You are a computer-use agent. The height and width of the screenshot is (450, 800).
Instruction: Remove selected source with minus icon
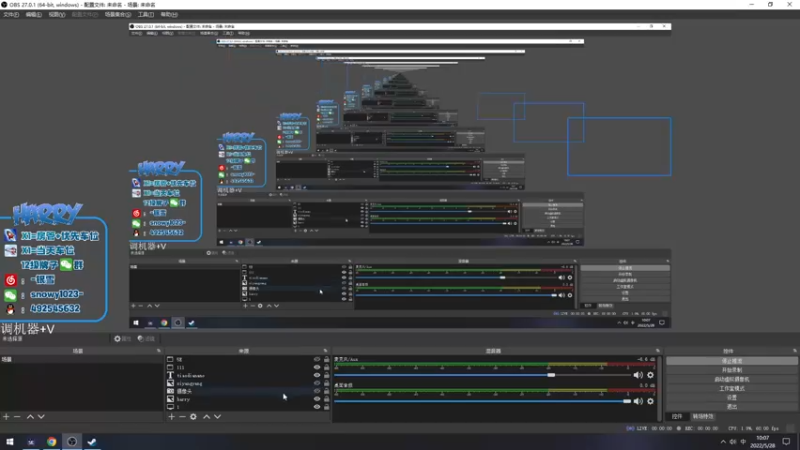click(x=182, y=417)
